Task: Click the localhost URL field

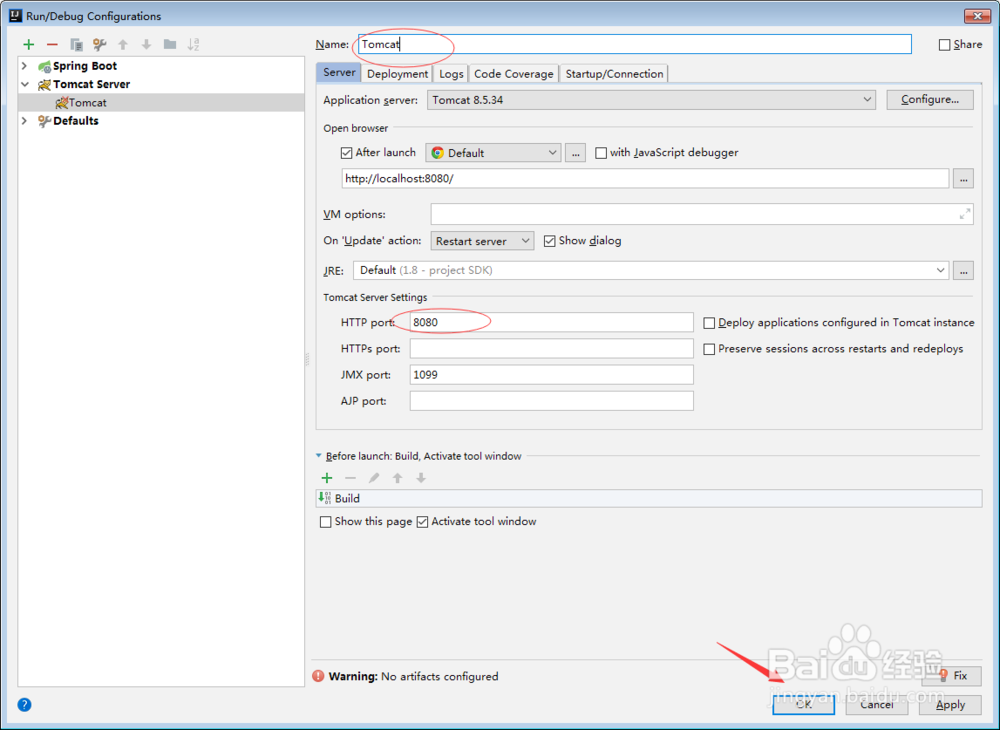Action: tap(645, 179)
